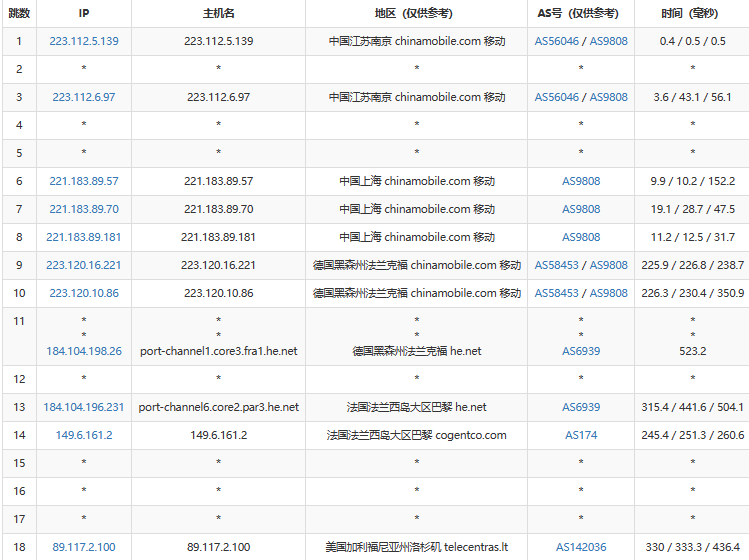Screen dimensions: 749x560
Task: Open IP link 223.112.5.139
Action: tap(84, 41)
